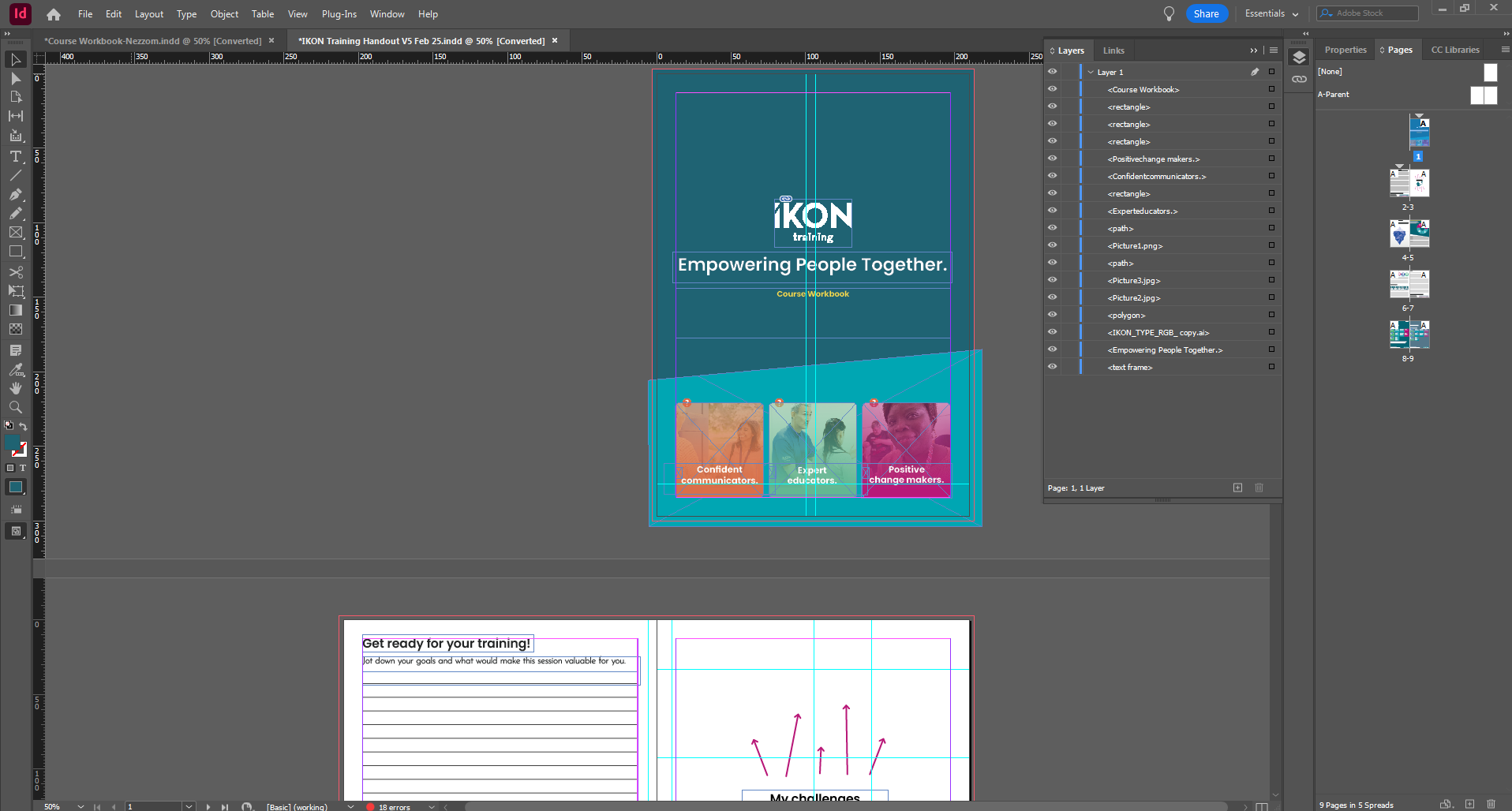Click the Fill color swatch in toolbar
The height and width of the screenshot is (811, 1512).
(x=12, y=443)
